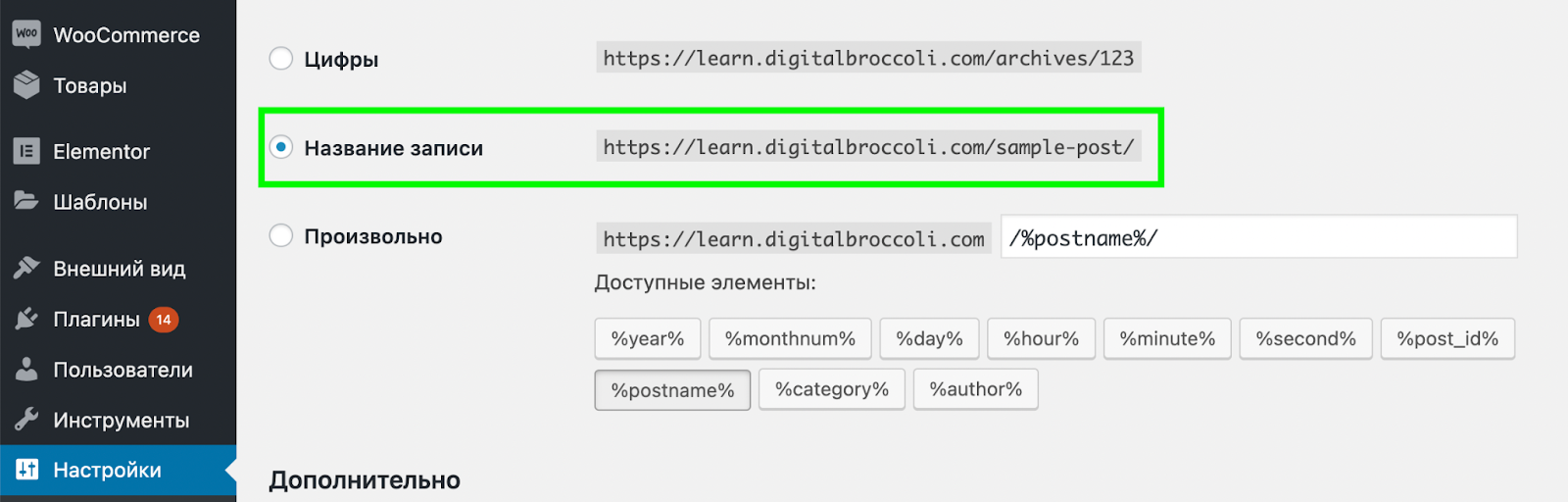Click the plugins update badge 14
The width and height of the screenshot is (1568, 502).
(164, 320)
